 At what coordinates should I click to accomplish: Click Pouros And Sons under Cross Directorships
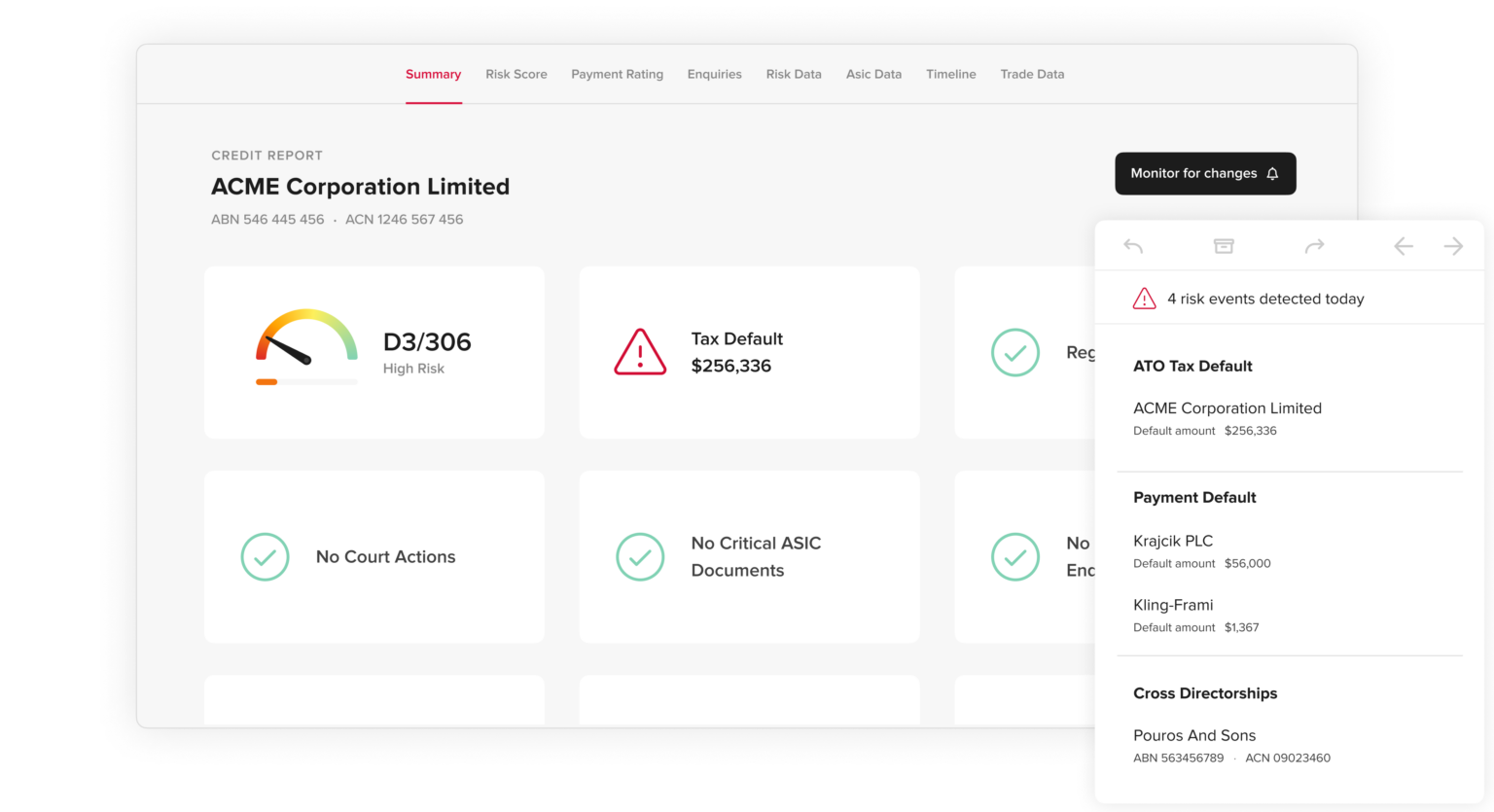click(1194, 735)
